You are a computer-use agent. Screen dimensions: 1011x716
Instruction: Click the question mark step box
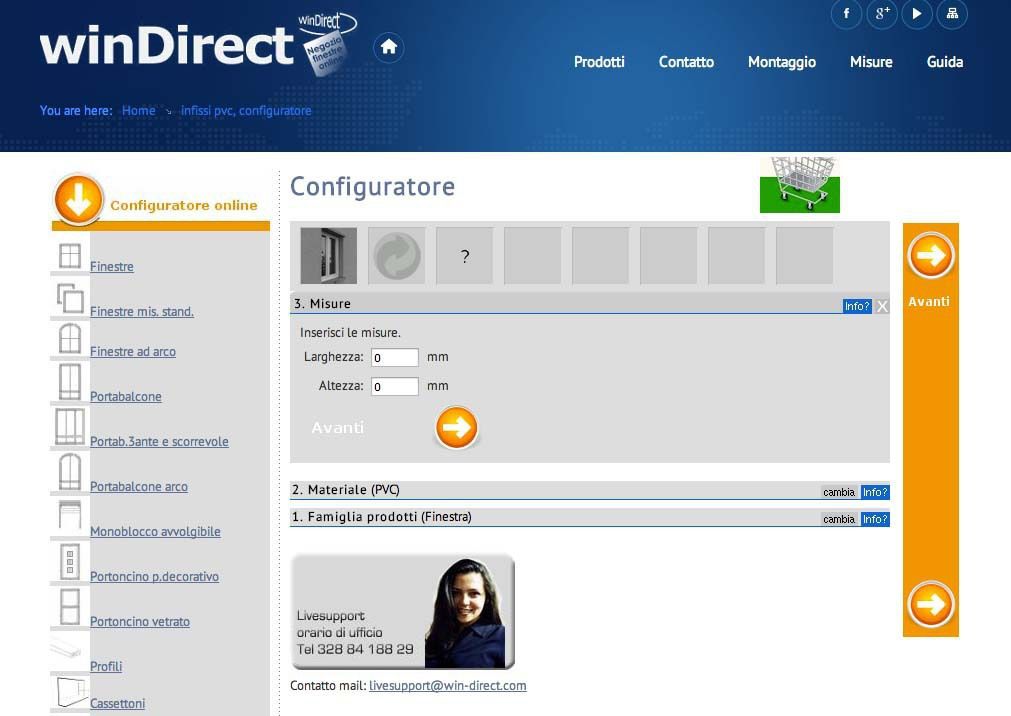465,256
